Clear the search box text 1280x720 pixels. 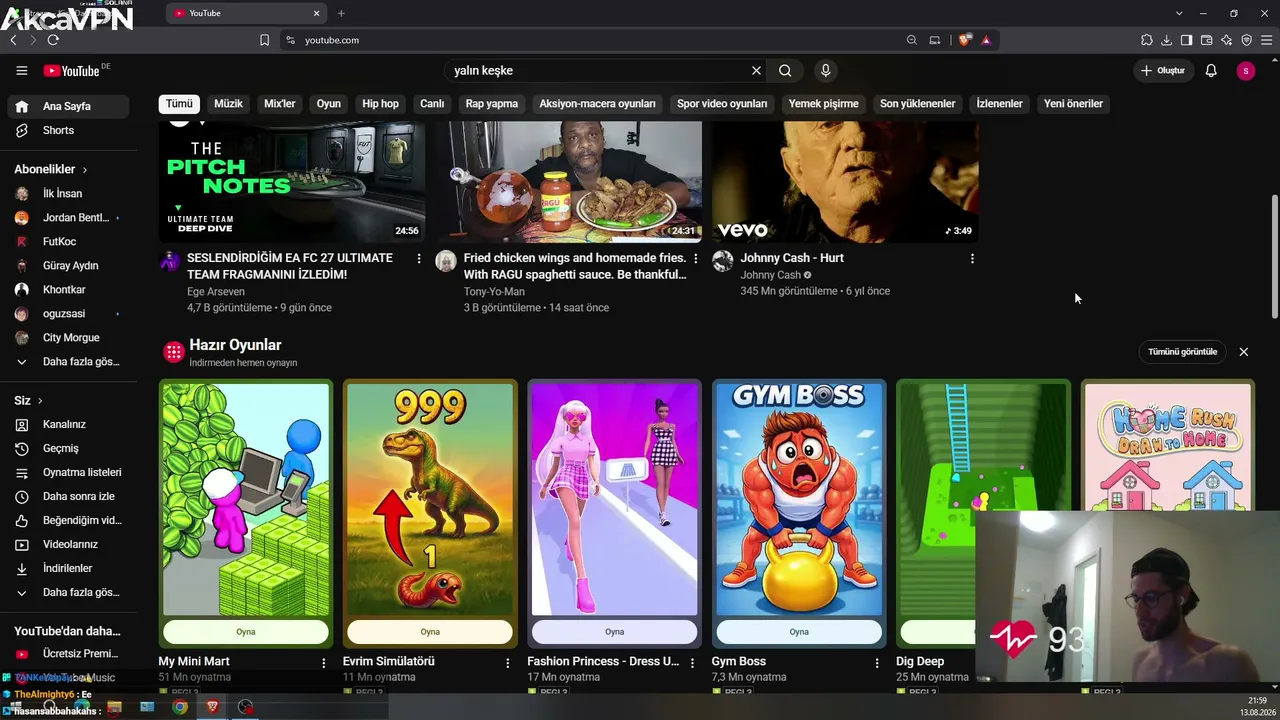click(x=756, y=71)
